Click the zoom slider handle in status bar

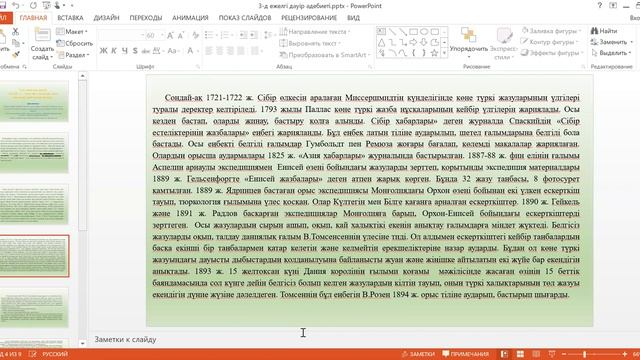click(584, 354)
